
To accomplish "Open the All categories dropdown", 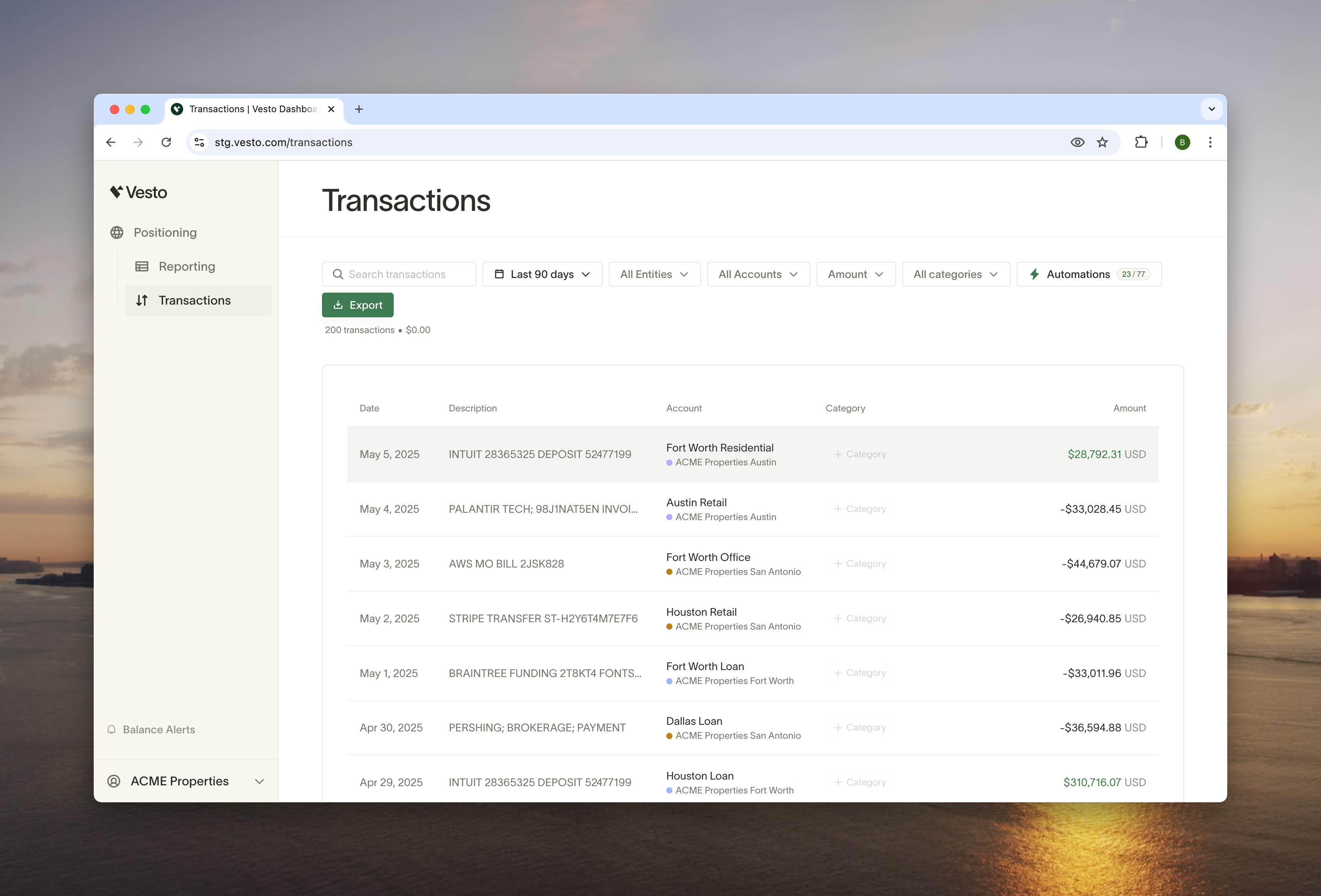I will point(955,274).
